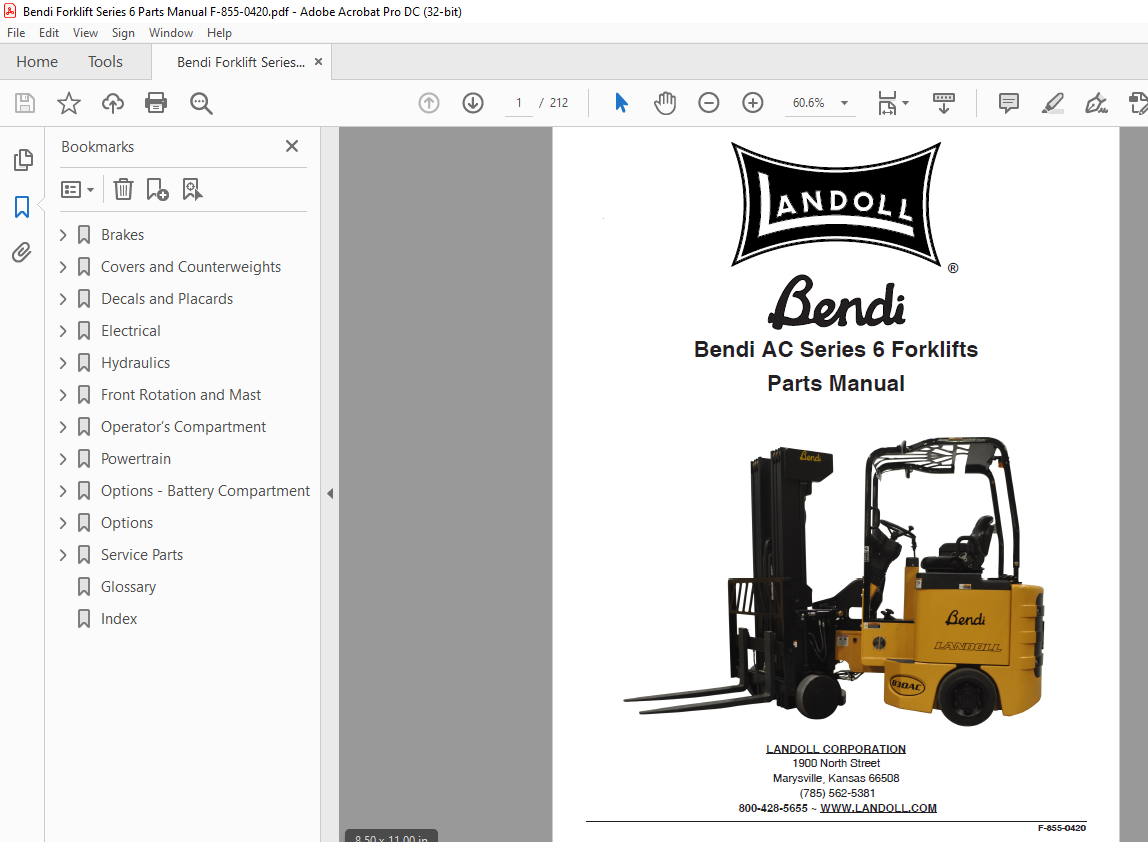Select the Hydraulics bookmark label
This screenshot has height=842, width=1148.
click(135, 363)
